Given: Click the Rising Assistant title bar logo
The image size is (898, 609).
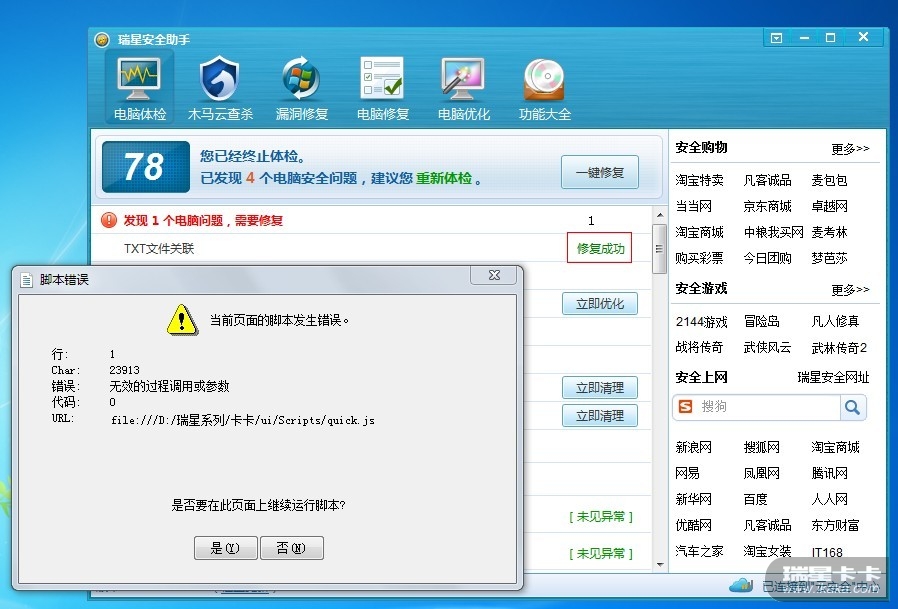Looking at the screenshot, I should pyautogui.click(x=102, y=40).
